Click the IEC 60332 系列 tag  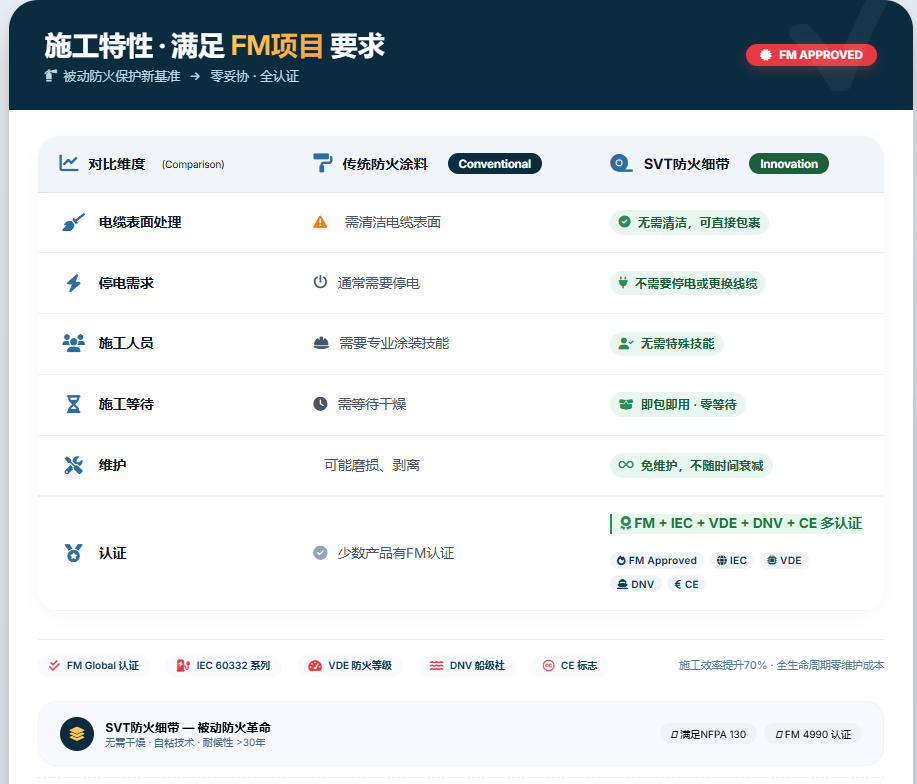click(x=223, y=665)
